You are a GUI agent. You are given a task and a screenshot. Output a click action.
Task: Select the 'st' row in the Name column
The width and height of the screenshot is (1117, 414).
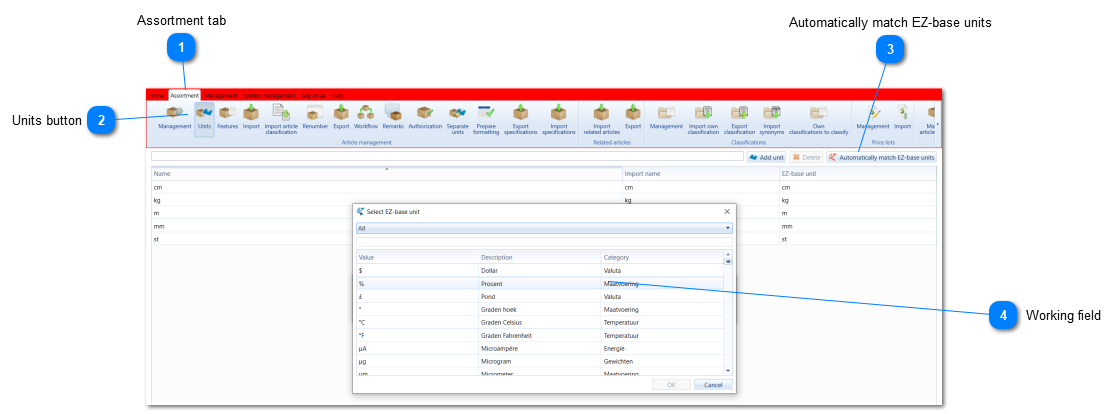(253, 239)
